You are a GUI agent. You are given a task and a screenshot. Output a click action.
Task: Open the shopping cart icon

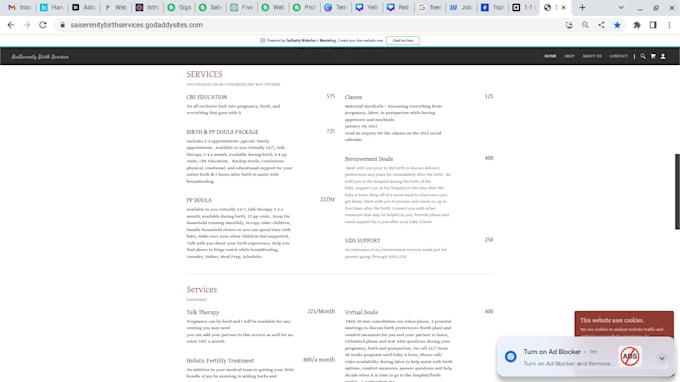click(x=653, y=56)
